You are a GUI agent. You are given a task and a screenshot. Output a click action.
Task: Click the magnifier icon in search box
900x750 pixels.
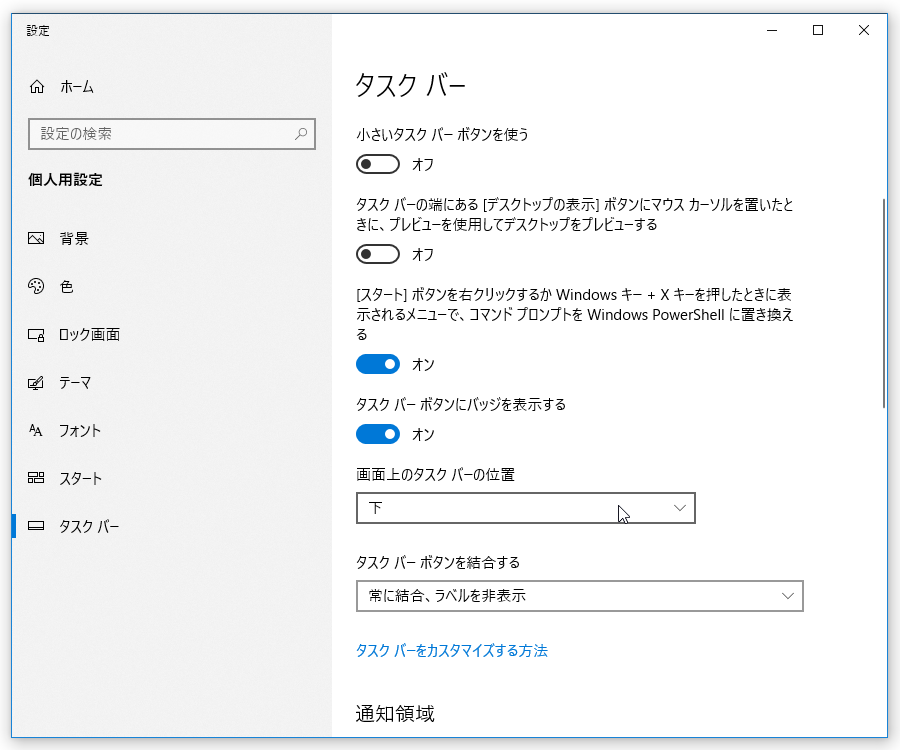[x=301, y=134]
